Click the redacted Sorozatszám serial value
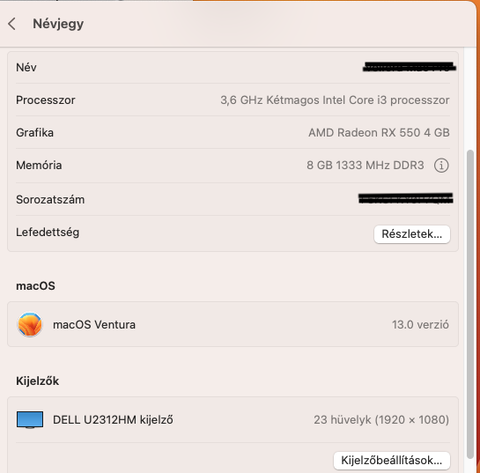This screenshot has width=480, height=473. click(x=406, y=198)
